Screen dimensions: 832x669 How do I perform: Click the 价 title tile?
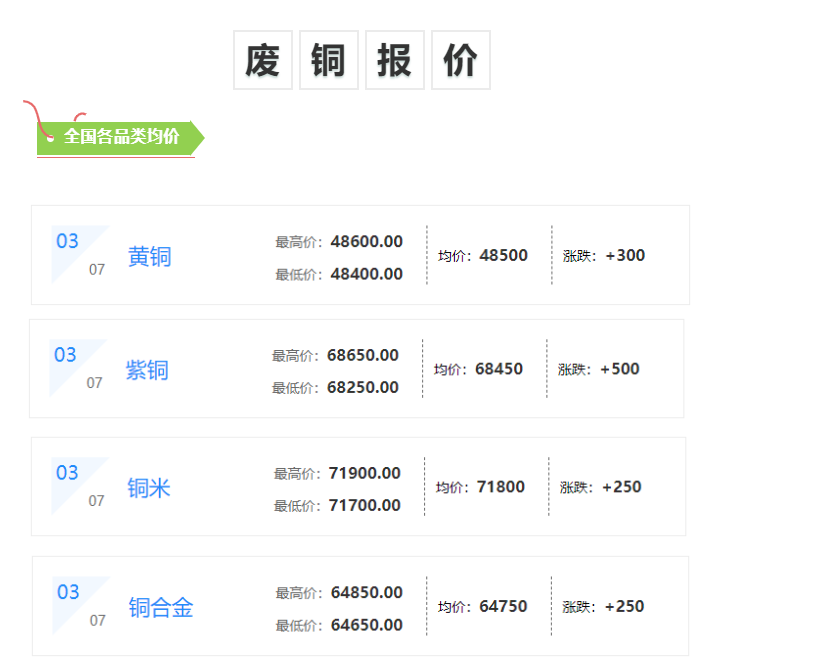(x=461, y=61)
